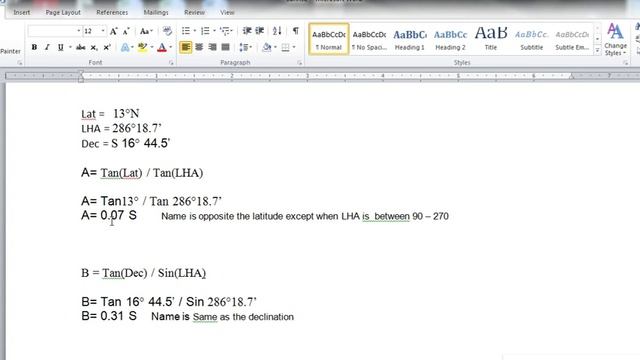Apply paragraph shading
The height and width of the screenshot is (360, 640).
pos(267,47)
